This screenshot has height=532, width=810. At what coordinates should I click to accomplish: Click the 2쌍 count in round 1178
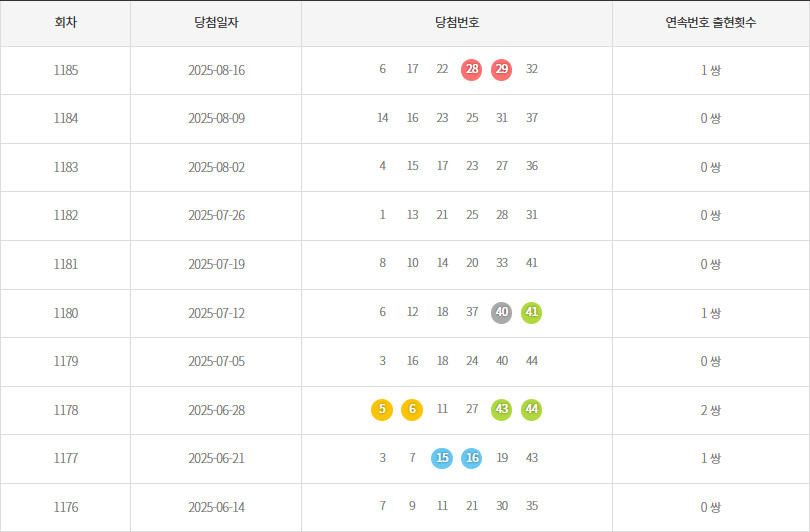(711, 411)
